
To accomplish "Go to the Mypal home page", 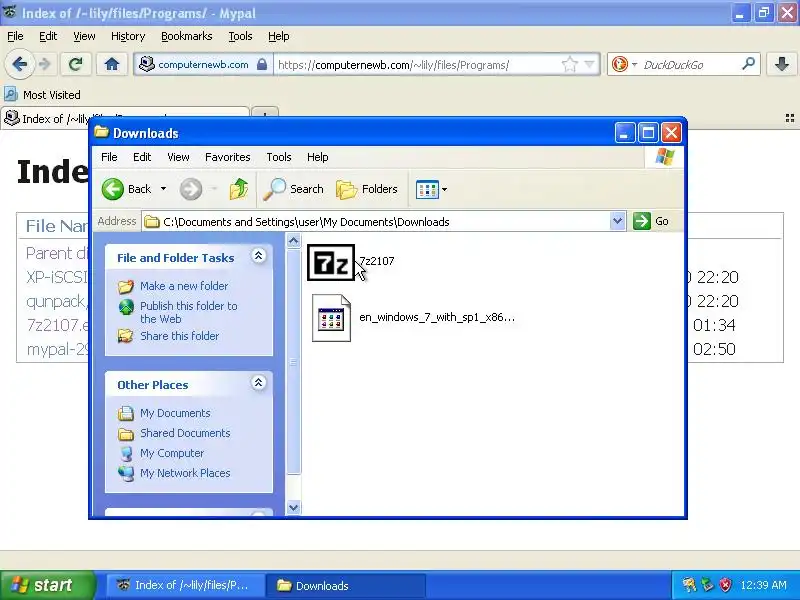I will coord(112,64).
